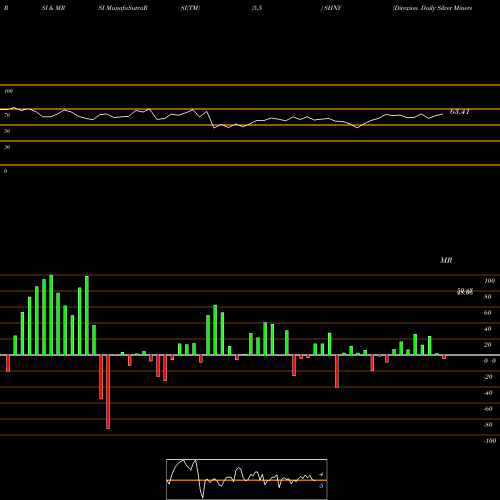The image size is (500, 500).
Task: Click the -80 label on MR axis
Action: click(488, 425)
